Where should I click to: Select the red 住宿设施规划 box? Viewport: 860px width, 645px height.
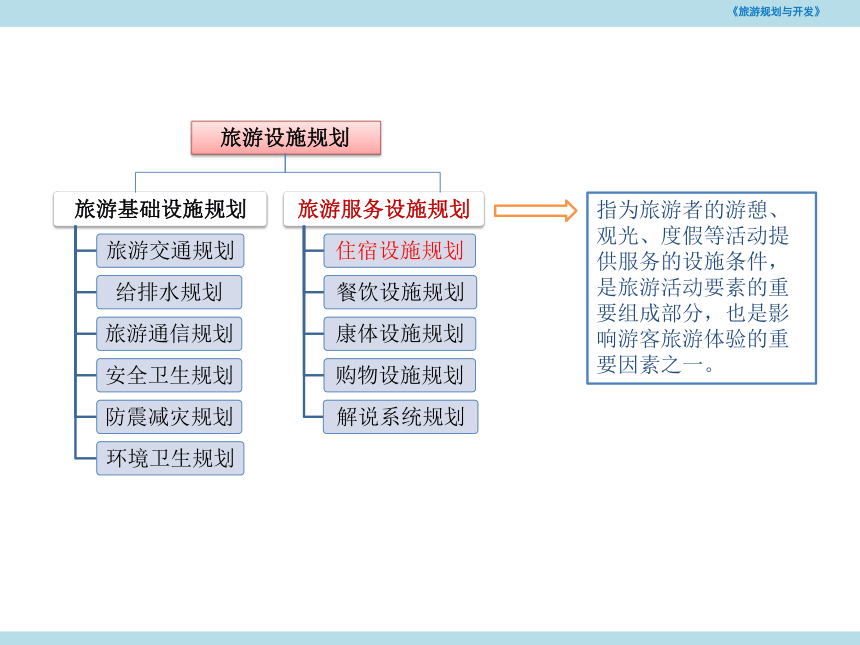pos(400,251)
